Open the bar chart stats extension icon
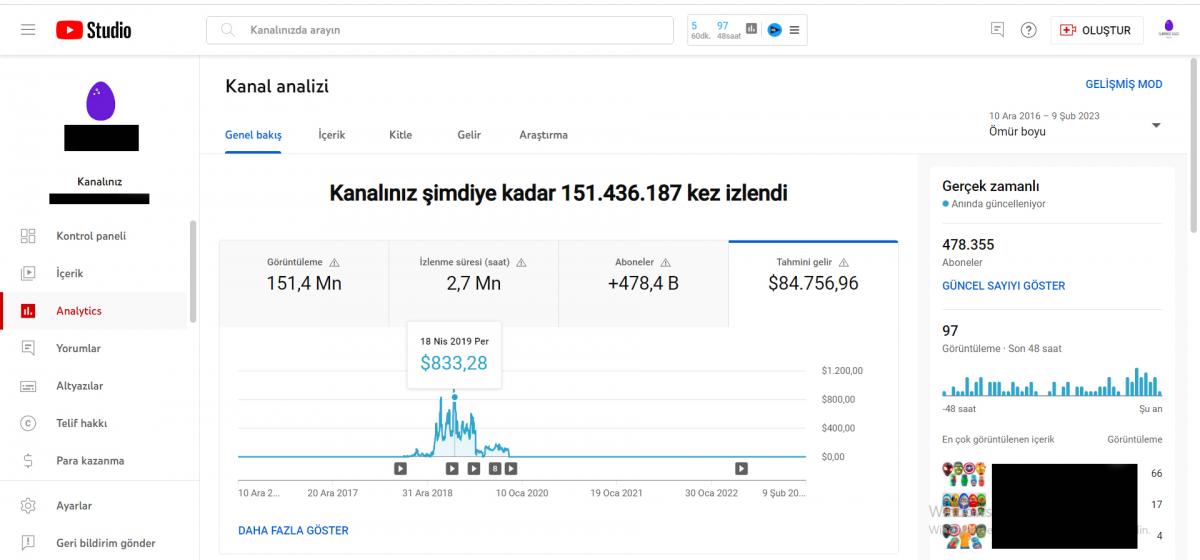This screenshot has width=1200, height=560. point(752,29)
